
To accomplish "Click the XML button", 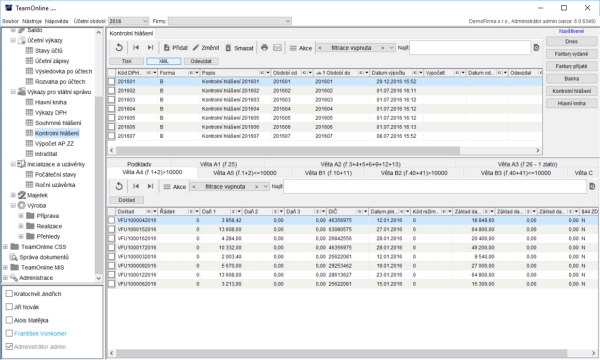I will (x=164, y=61).
